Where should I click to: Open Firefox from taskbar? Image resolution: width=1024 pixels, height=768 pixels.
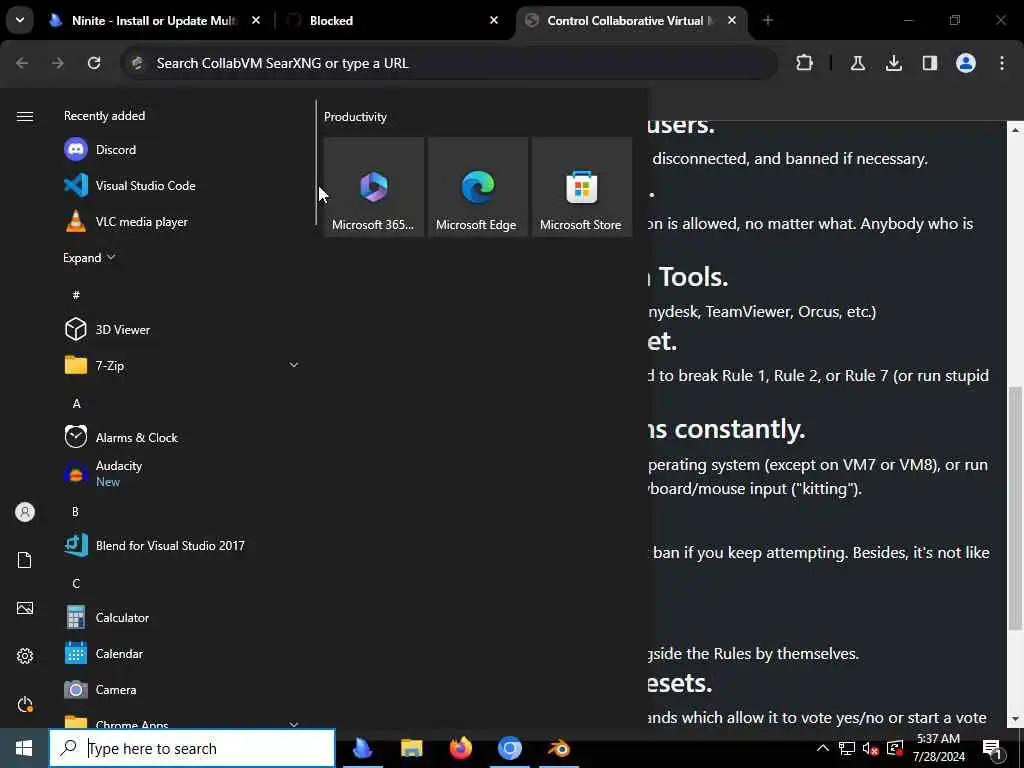click(x=460, y=748)
